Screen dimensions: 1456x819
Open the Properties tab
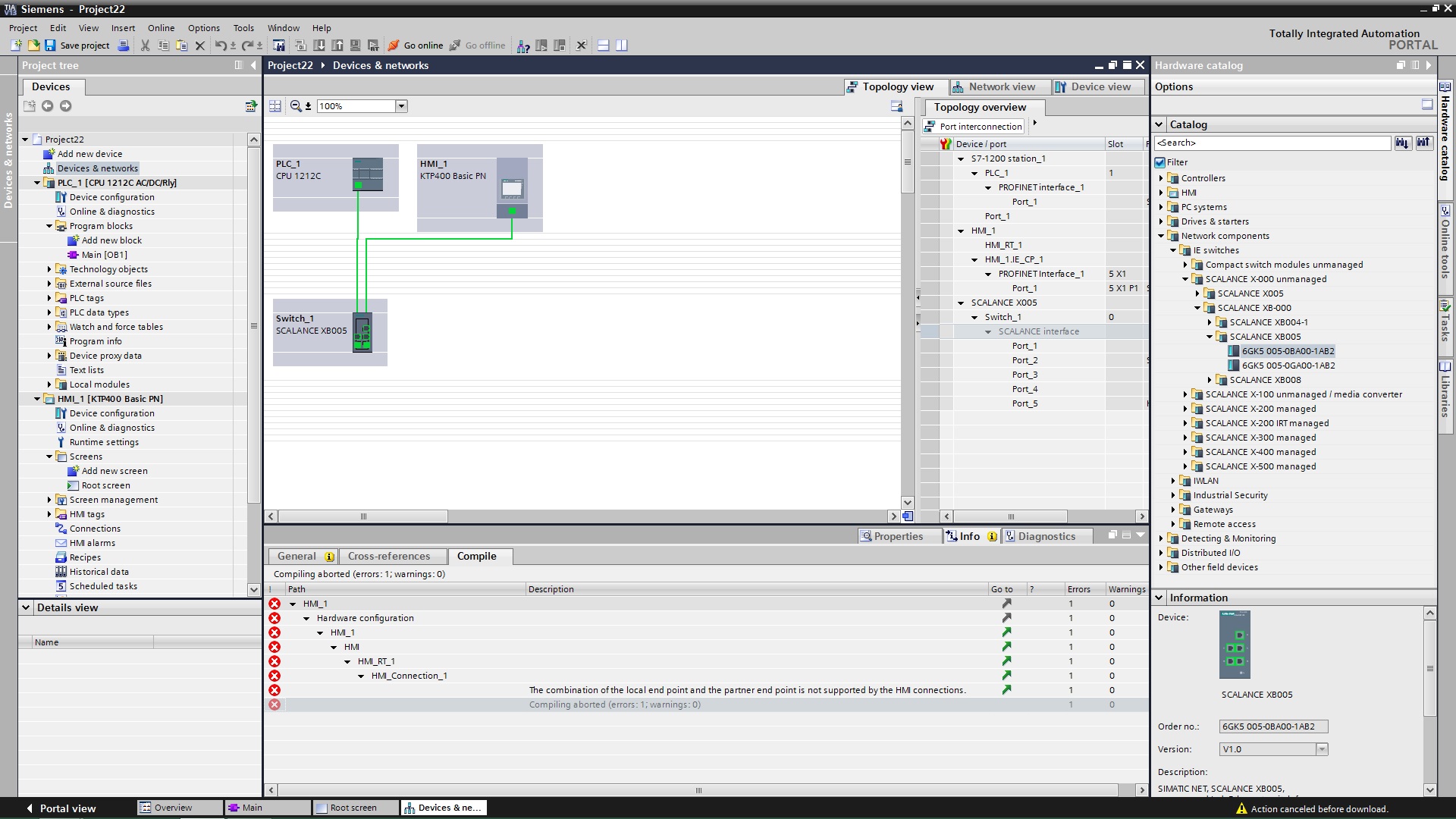pos(899,536)
